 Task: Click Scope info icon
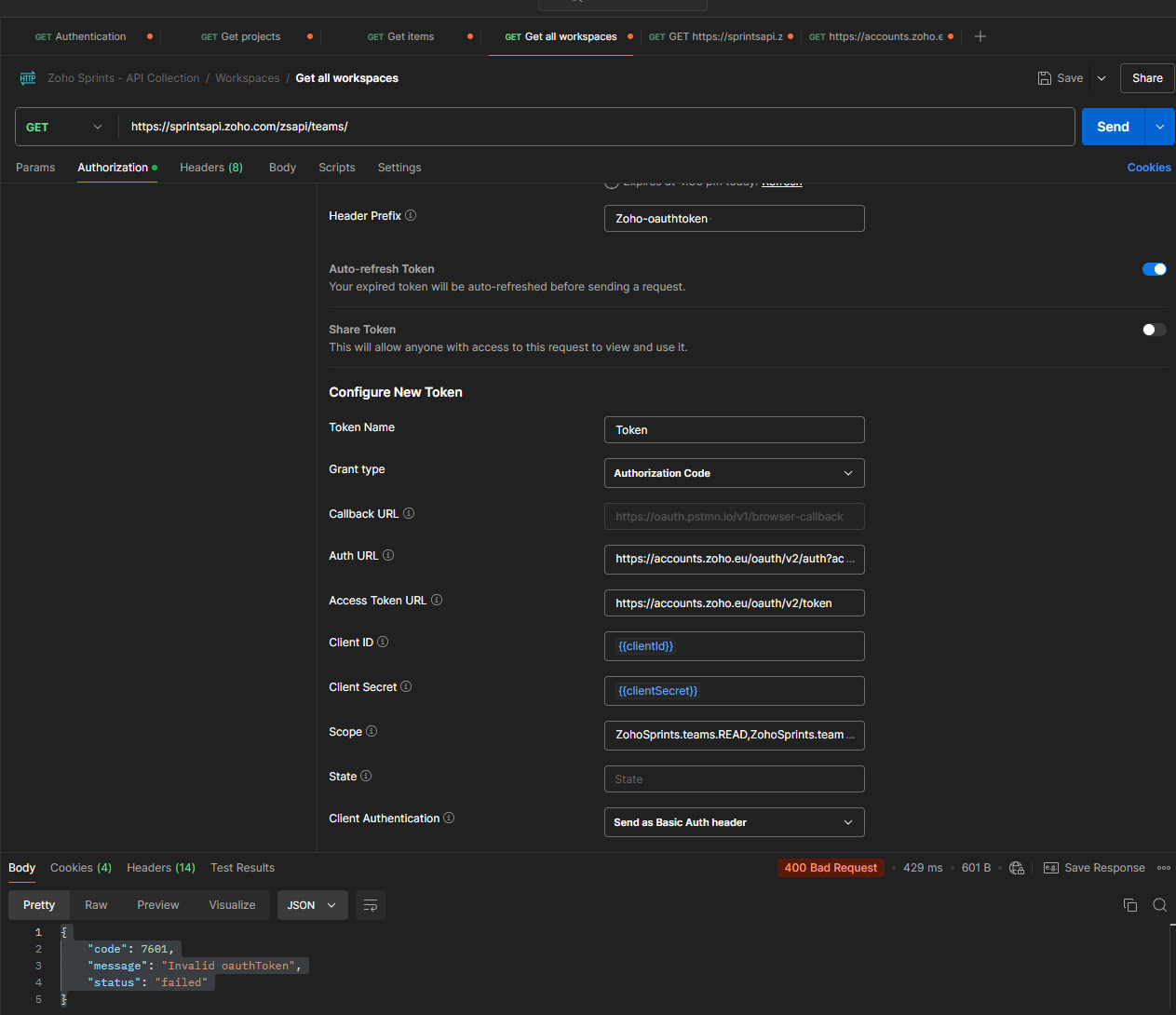[x=372, y=731]
